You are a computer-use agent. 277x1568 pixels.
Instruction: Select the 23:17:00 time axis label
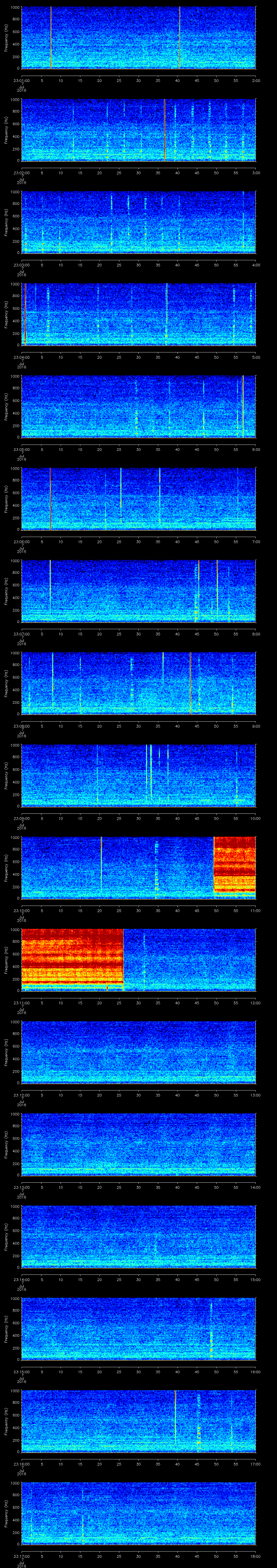[x=21, y=1556]
